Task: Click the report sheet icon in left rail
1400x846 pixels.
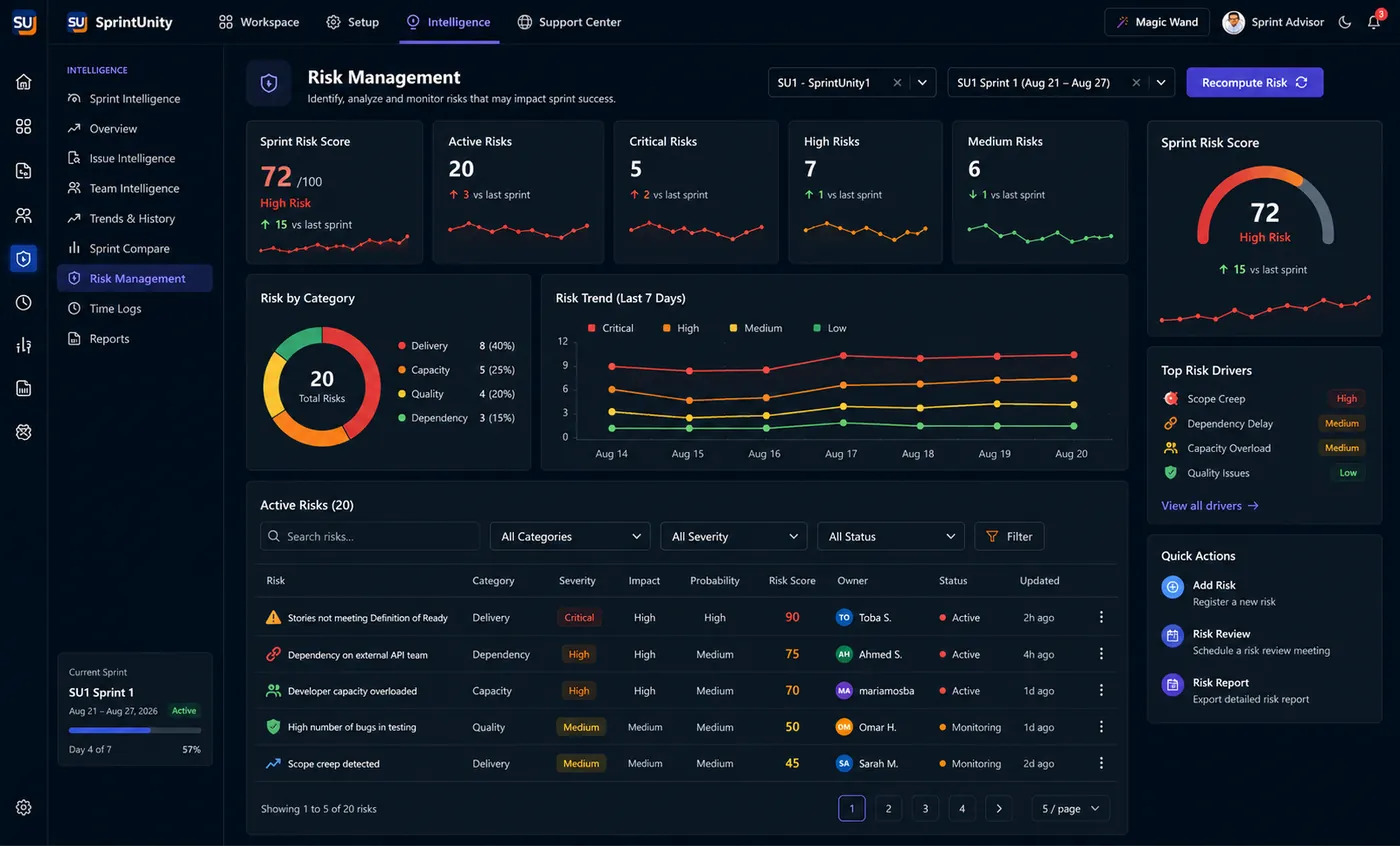Action: click(x=23, y=388)
